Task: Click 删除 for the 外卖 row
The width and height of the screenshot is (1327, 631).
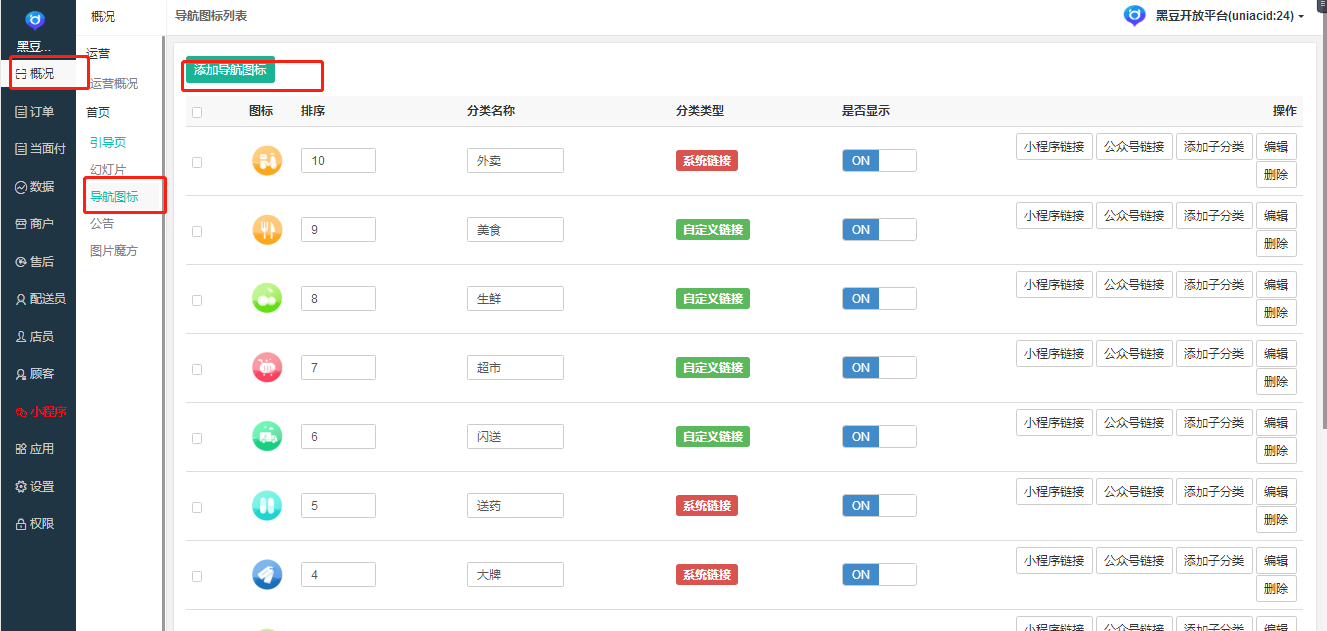Action: click(1276, 175)
